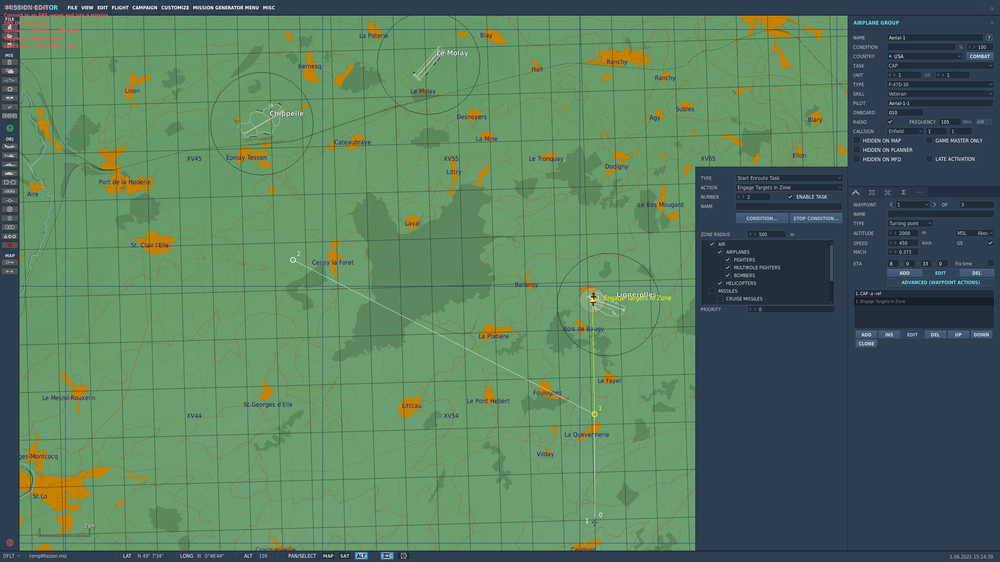Click the Condition percentage slider bar

click(x=922, y=47)
